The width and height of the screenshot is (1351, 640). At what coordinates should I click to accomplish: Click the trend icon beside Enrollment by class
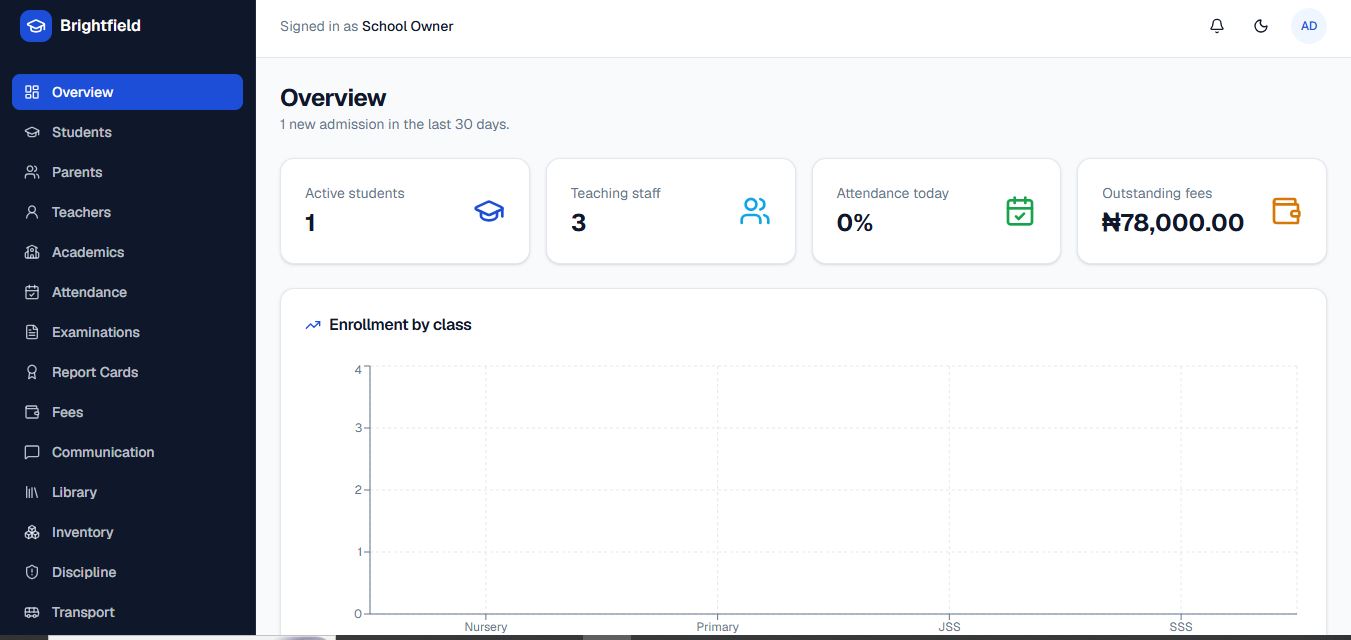(x=313, y=325)
